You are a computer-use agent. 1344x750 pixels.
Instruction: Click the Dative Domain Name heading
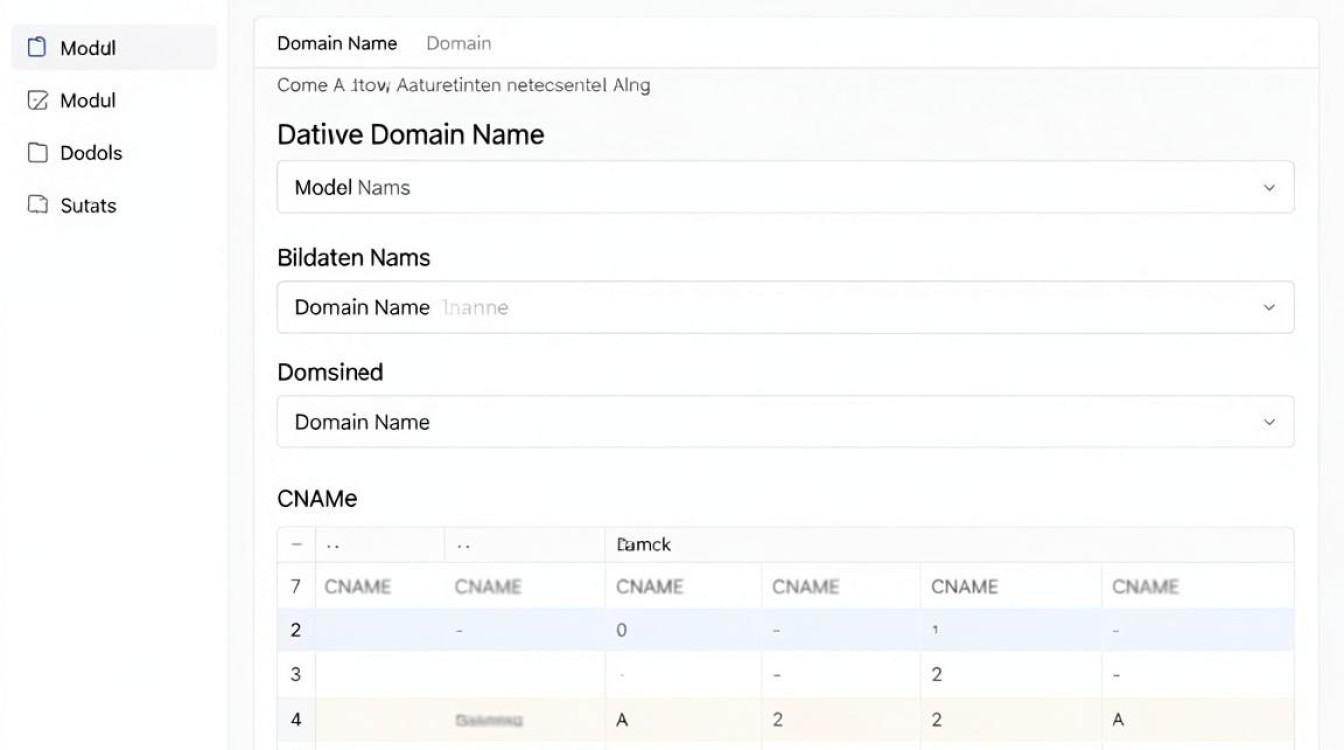tap(411, 134)
